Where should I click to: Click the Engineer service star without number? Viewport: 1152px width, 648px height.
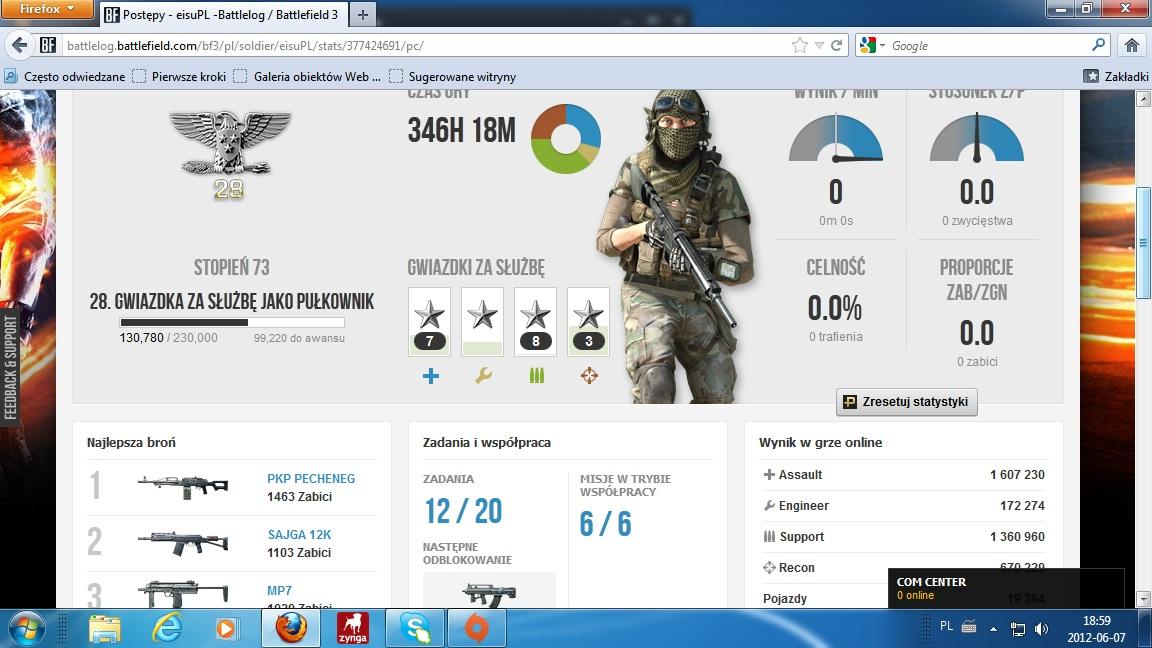482,322
